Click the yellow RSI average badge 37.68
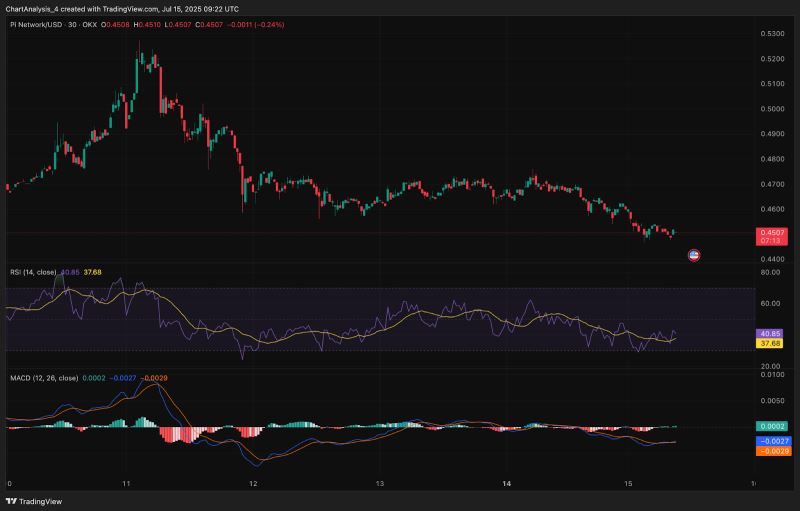This screenshot has height=511, width=800. click(x=770, y=343)
